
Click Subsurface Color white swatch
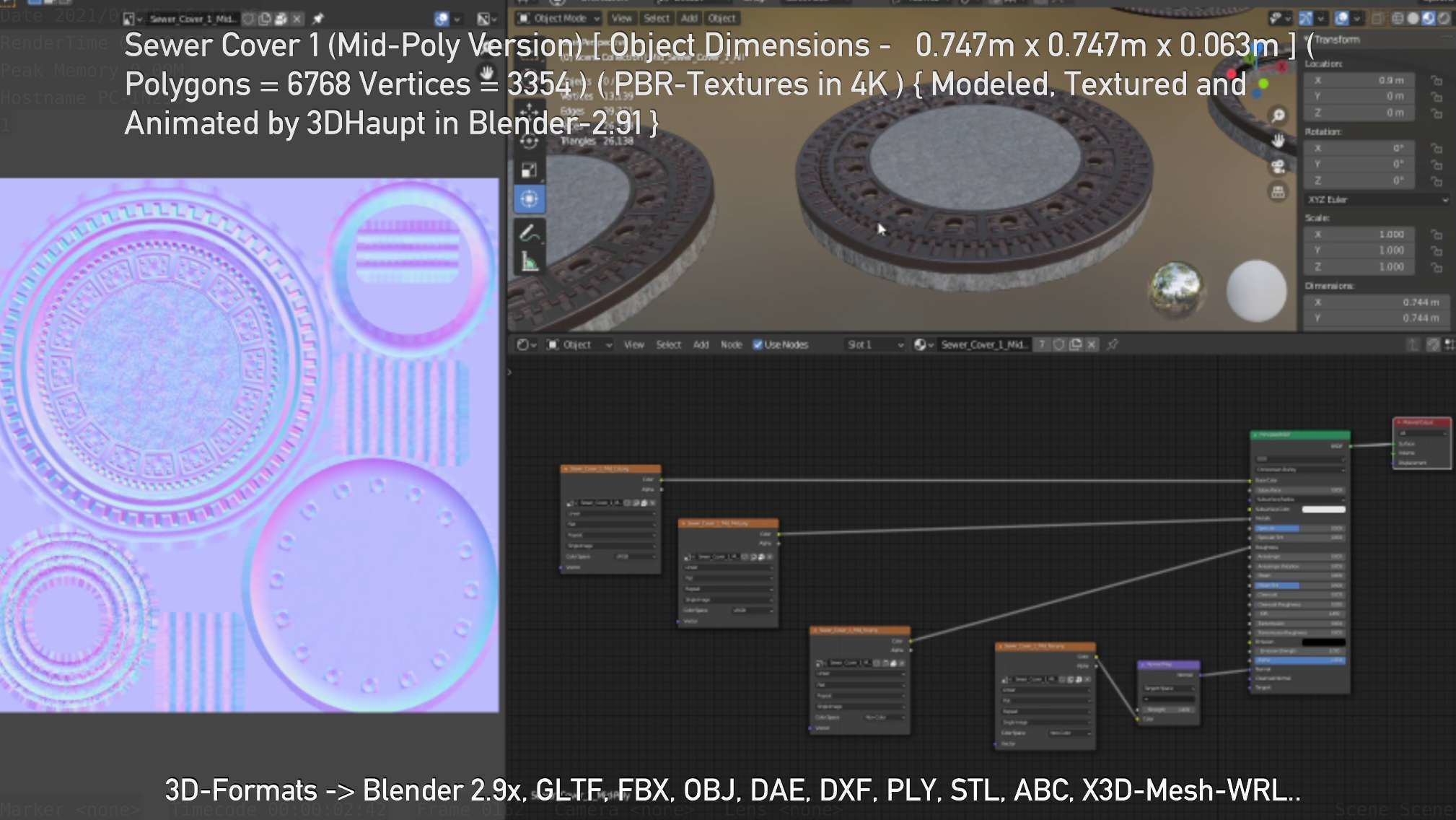click(1323, 510)
